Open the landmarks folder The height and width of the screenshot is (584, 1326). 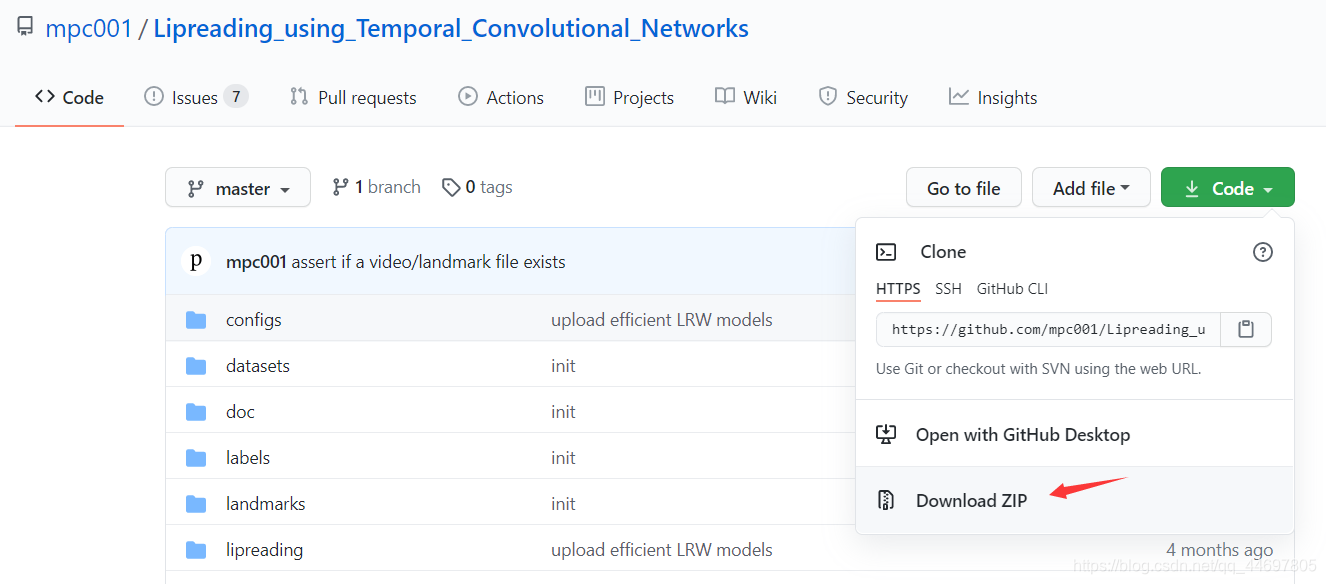coord(266,504)
